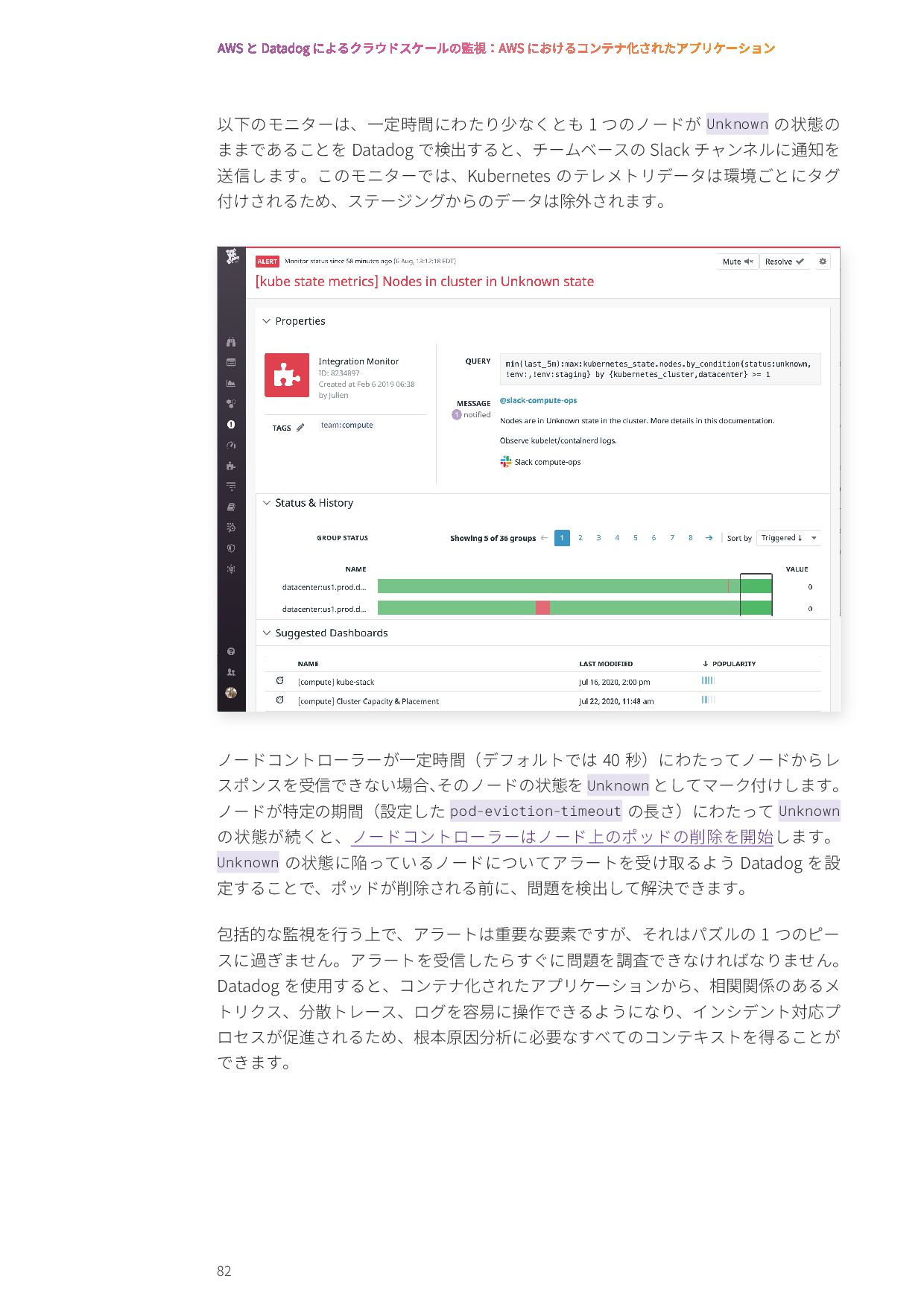Collapse the Suggested Dashboards section
This screenshot has width=924, height=1307.
click(267, 633)
